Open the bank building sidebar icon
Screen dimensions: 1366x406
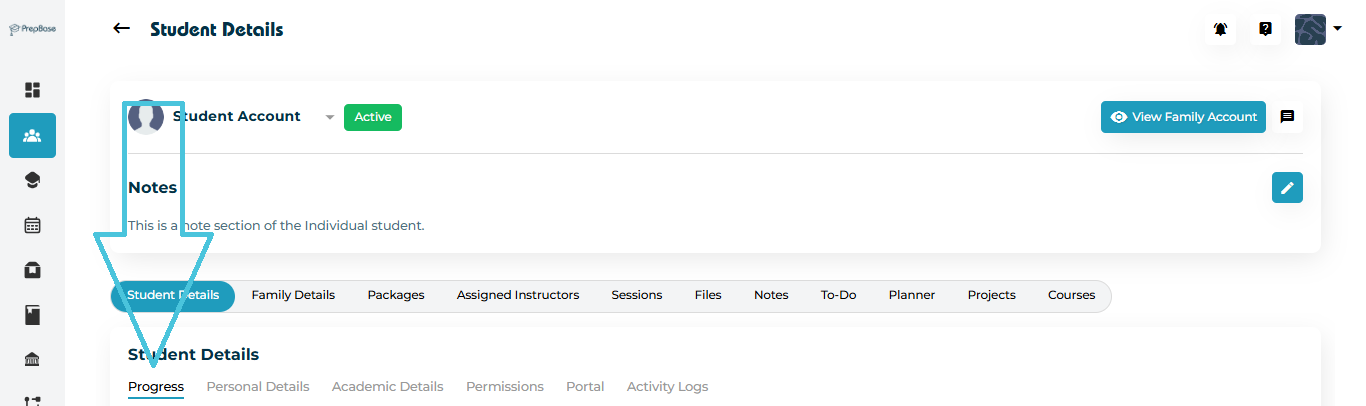click(32, 360)
